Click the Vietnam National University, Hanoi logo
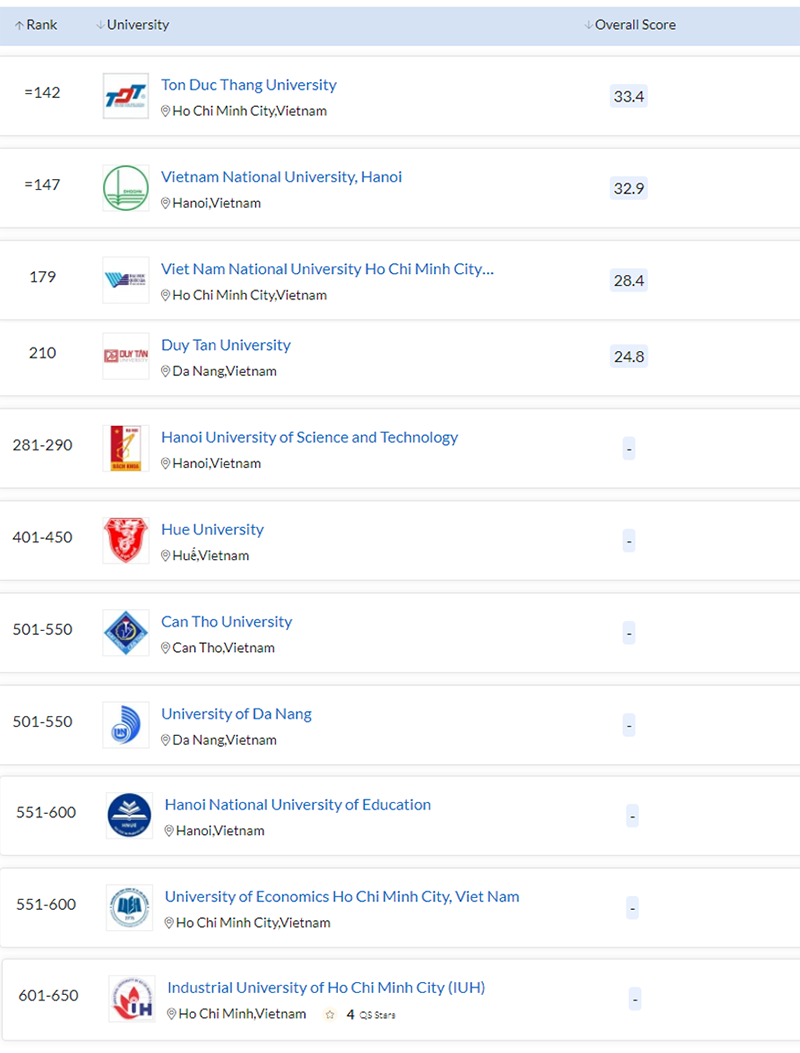Screen dimensions: 800x1053 point(125,188)
